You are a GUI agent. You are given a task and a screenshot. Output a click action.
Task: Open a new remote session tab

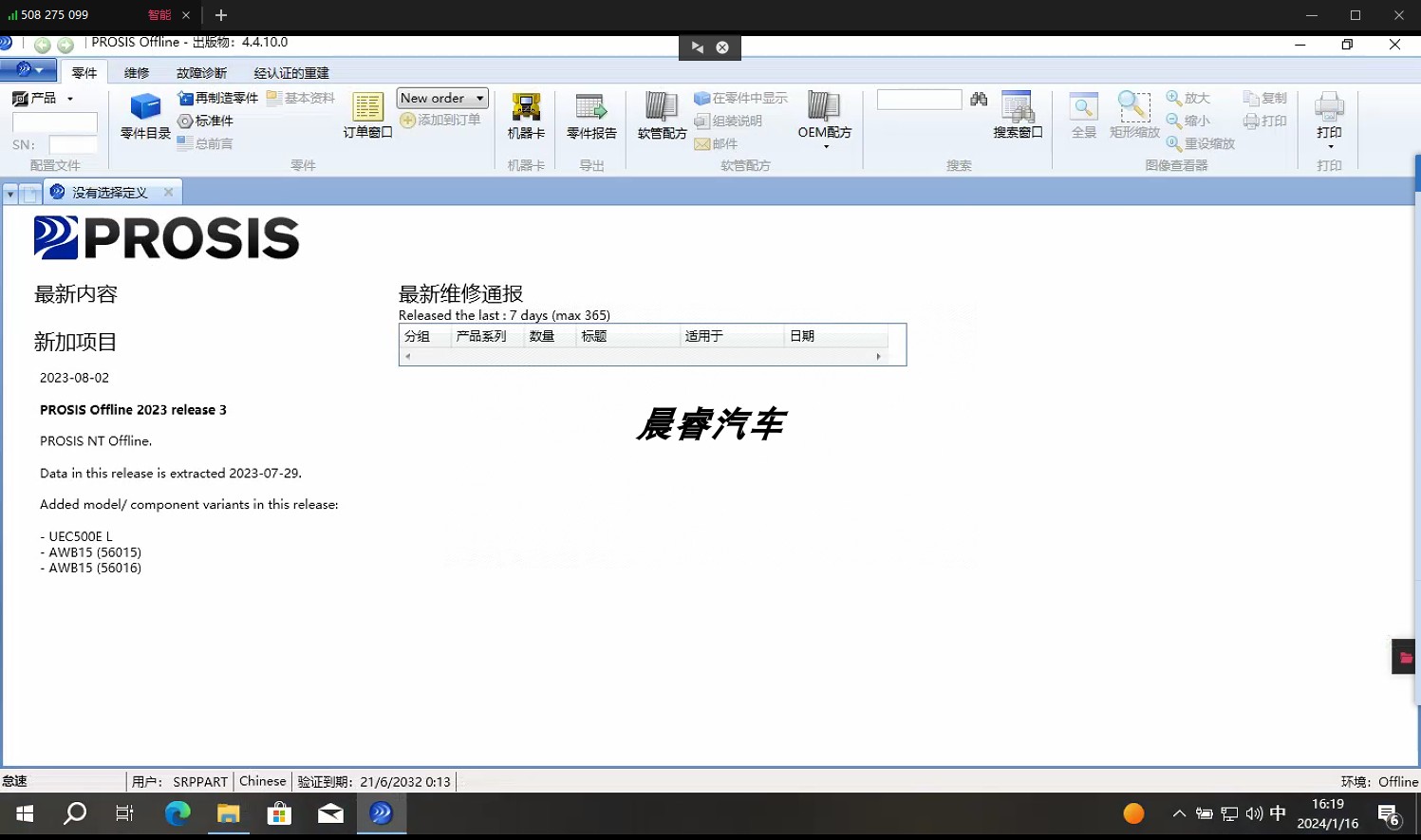pyautogui.click(x=221, y=15)
